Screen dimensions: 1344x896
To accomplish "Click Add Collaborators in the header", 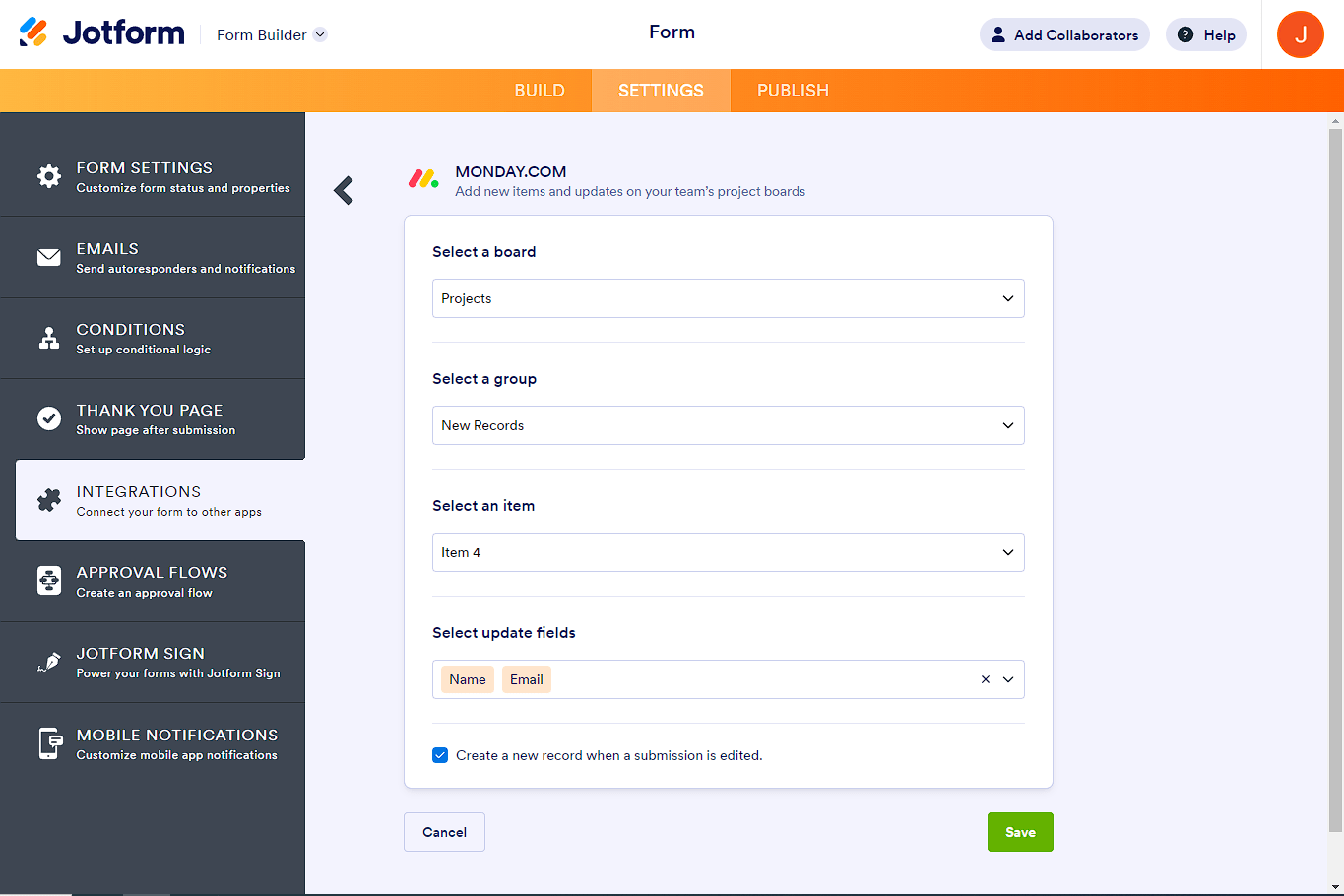I will pos(1064,33).
